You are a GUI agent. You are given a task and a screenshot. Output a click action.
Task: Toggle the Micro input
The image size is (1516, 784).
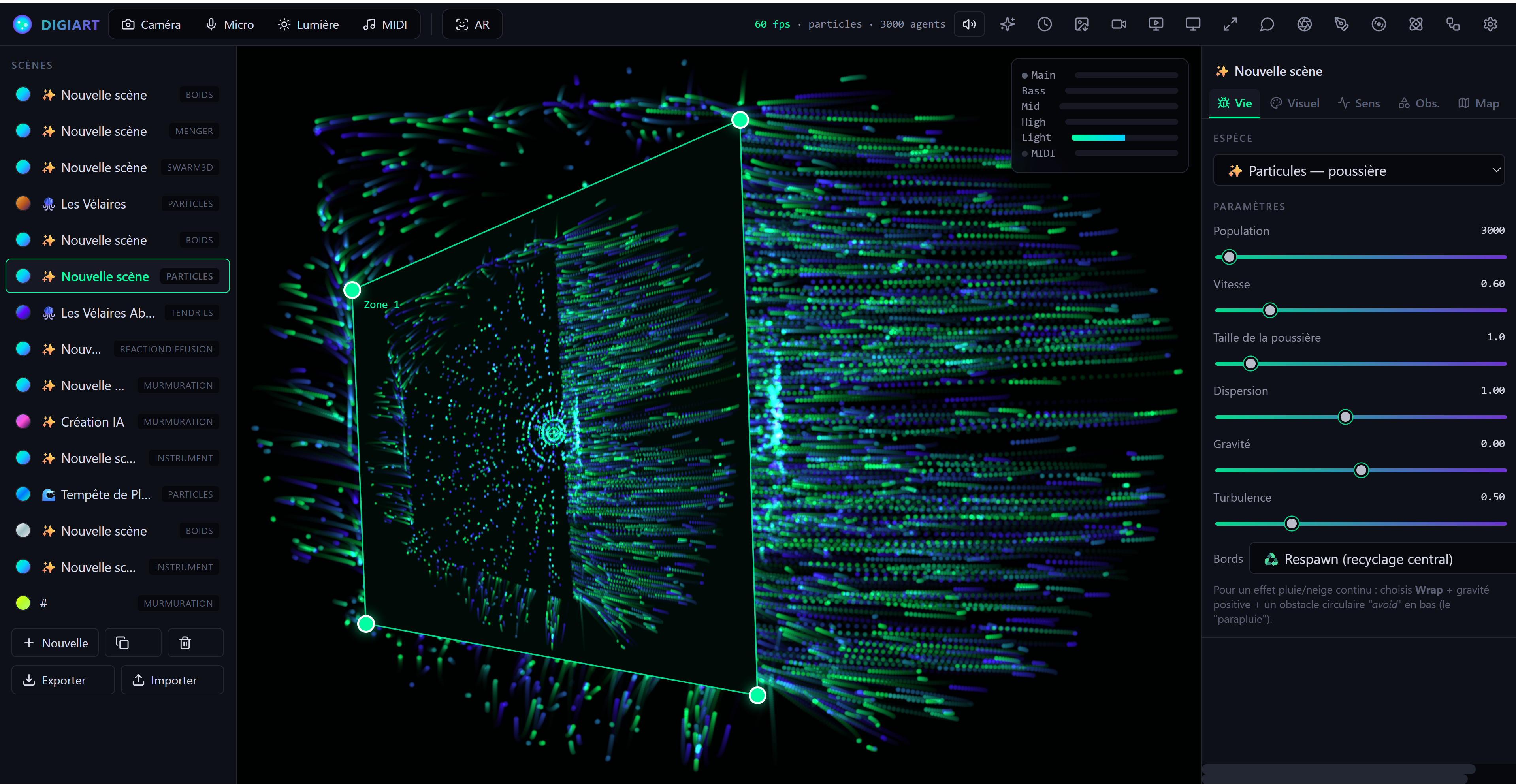[x=230, y=25]
